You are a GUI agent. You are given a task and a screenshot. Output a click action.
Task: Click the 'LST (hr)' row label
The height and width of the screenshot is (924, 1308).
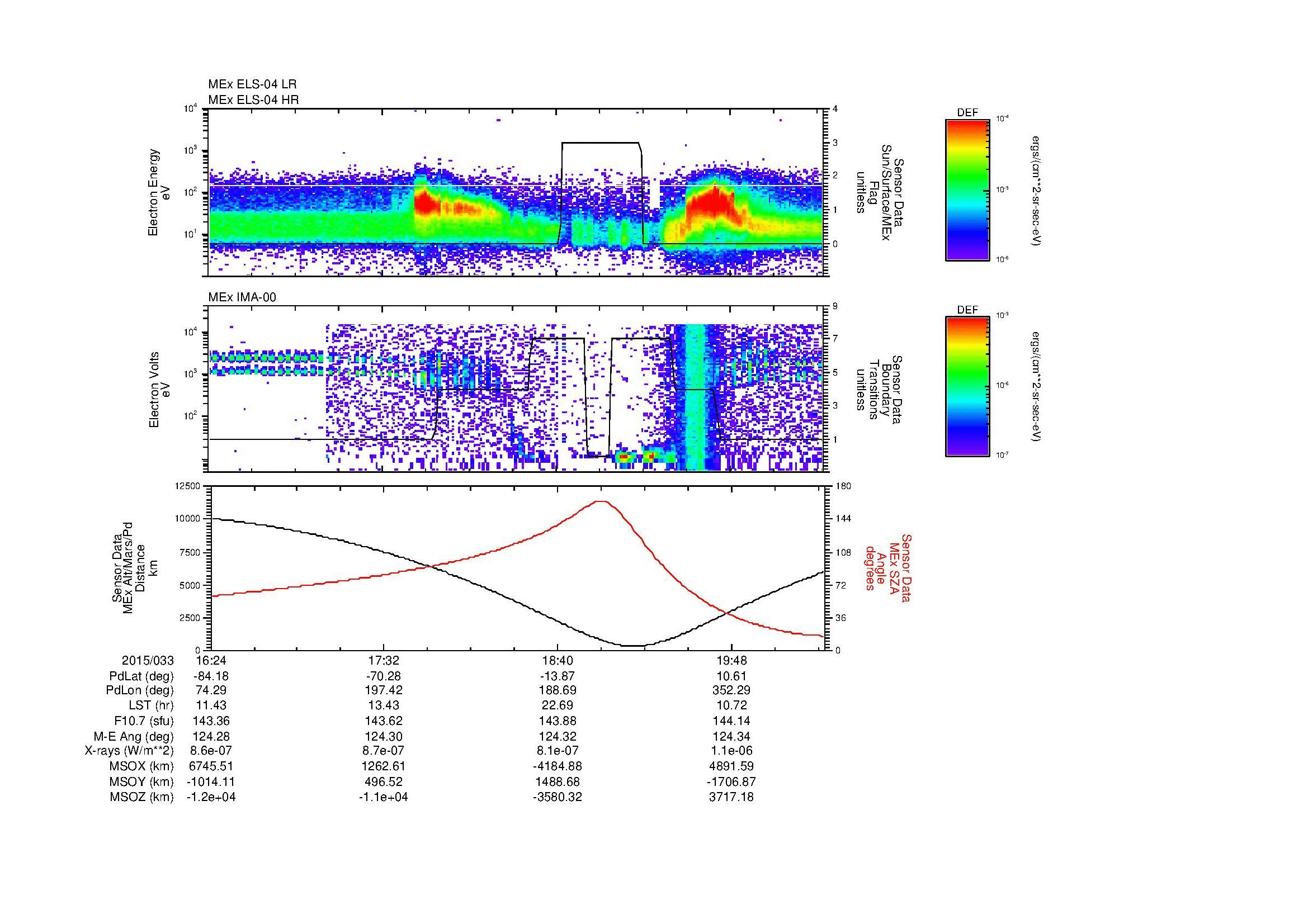click(151, 705)
